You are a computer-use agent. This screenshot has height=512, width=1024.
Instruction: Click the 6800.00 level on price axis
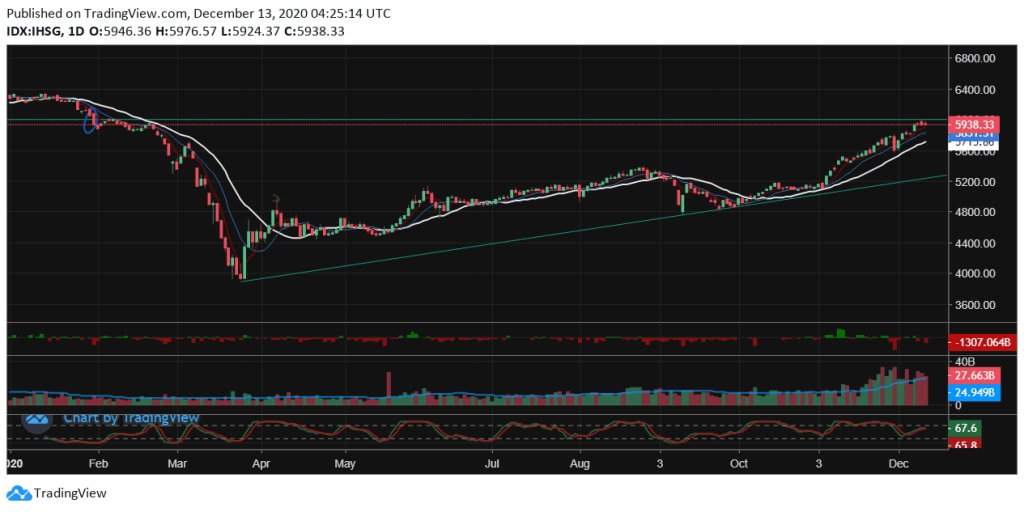(973, 59)
